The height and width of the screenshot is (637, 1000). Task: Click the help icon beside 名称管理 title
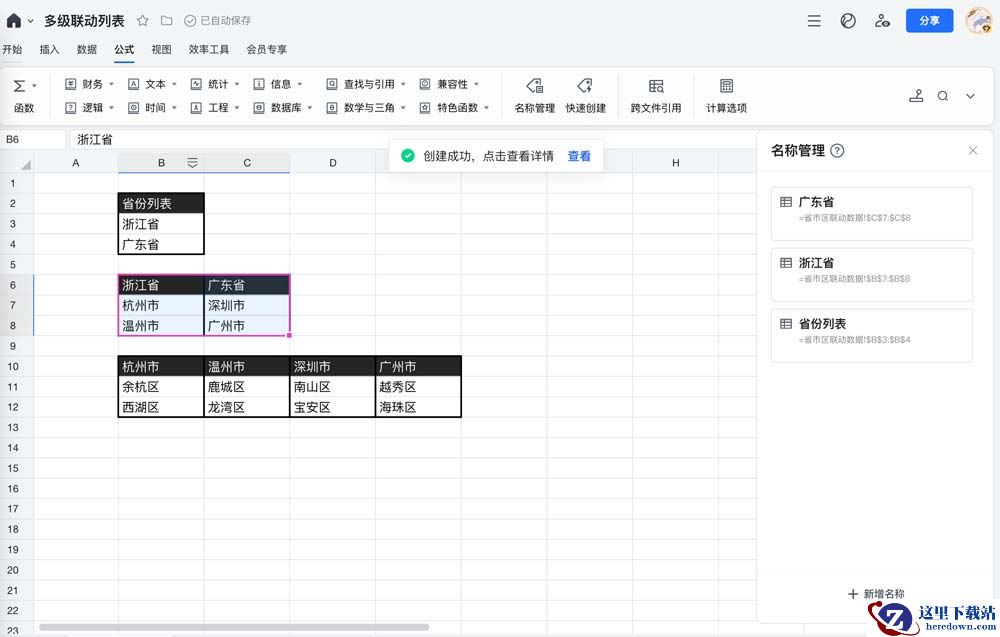[838, 151]
